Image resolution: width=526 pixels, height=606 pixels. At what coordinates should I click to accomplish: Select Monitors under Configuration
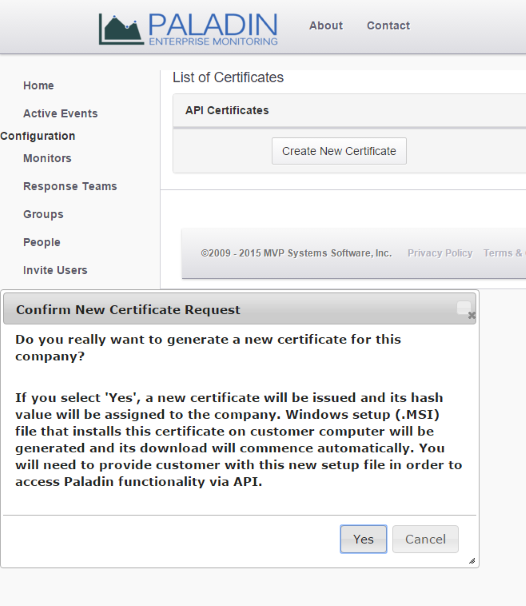[x=47, y=158]
